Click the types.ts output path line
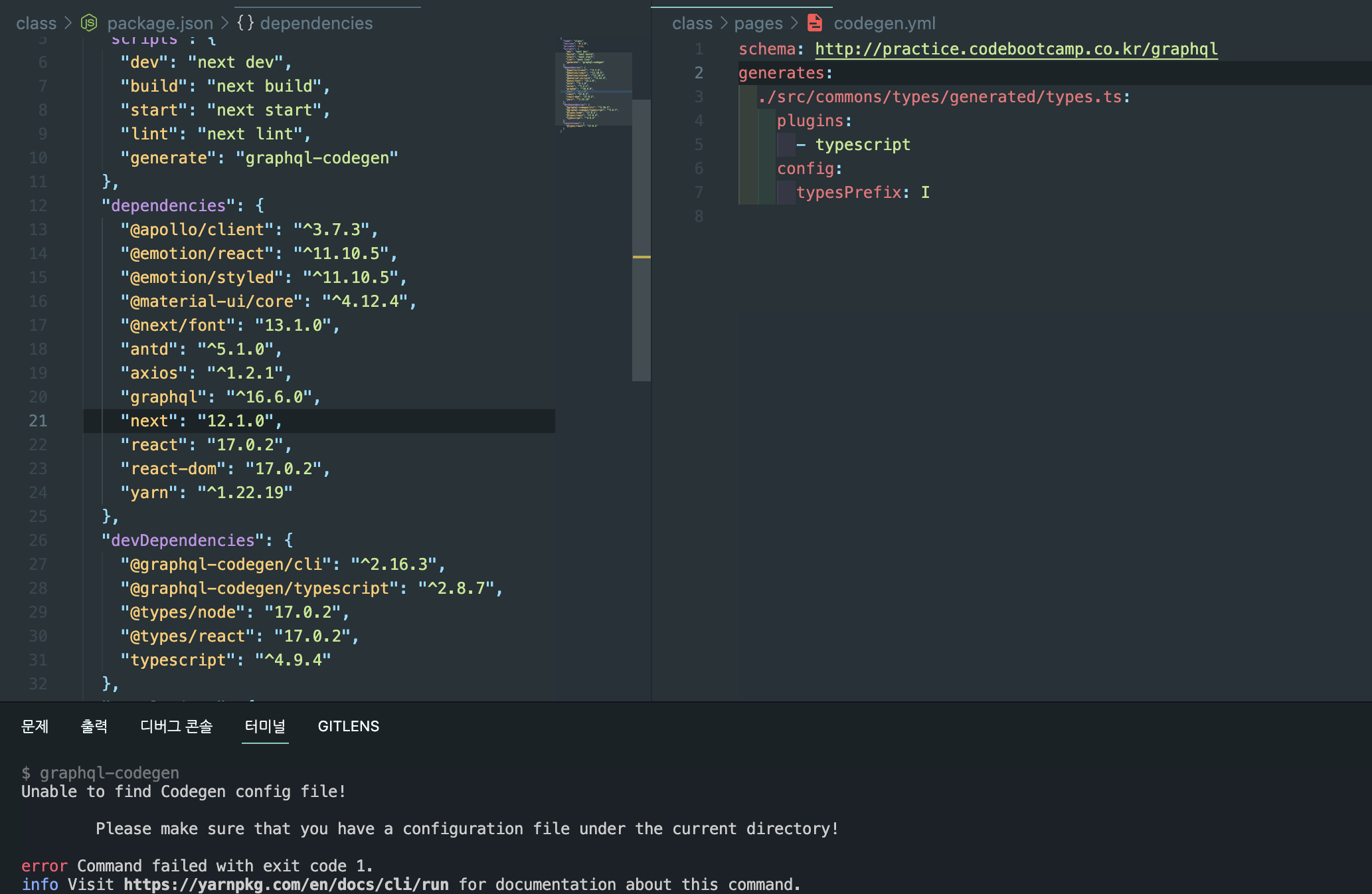The width and height of the screenshot is (1372, 894). pyautogui.click(x=944, y=97)
